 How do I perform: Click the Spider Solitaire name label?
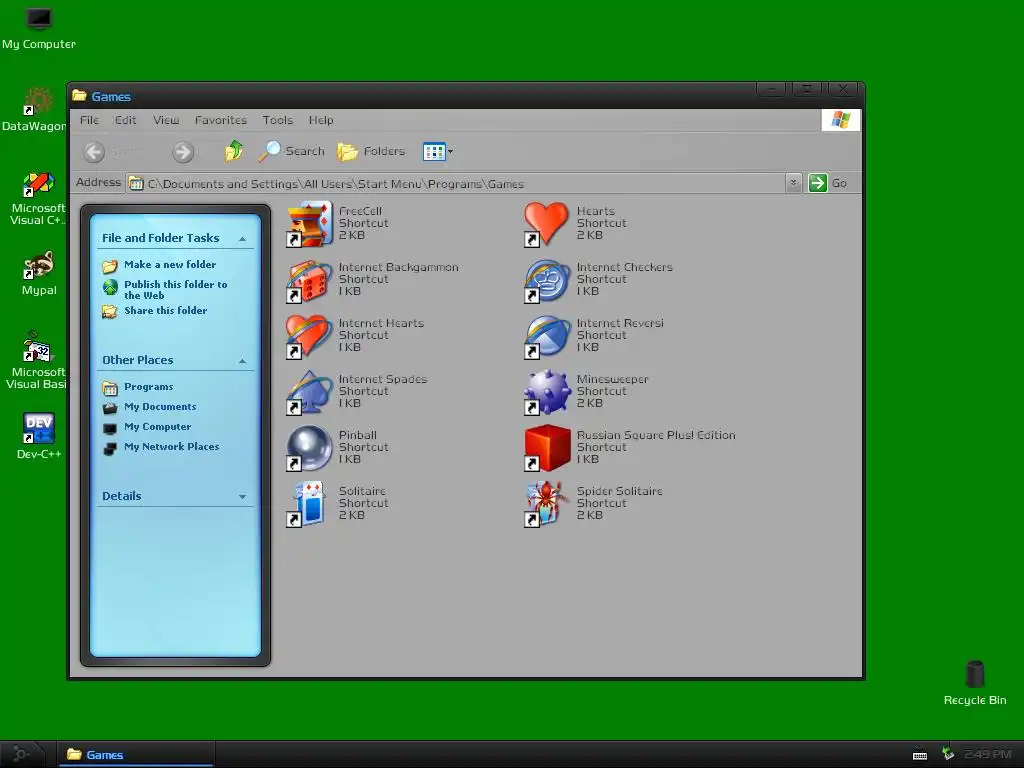click(619, 491)
